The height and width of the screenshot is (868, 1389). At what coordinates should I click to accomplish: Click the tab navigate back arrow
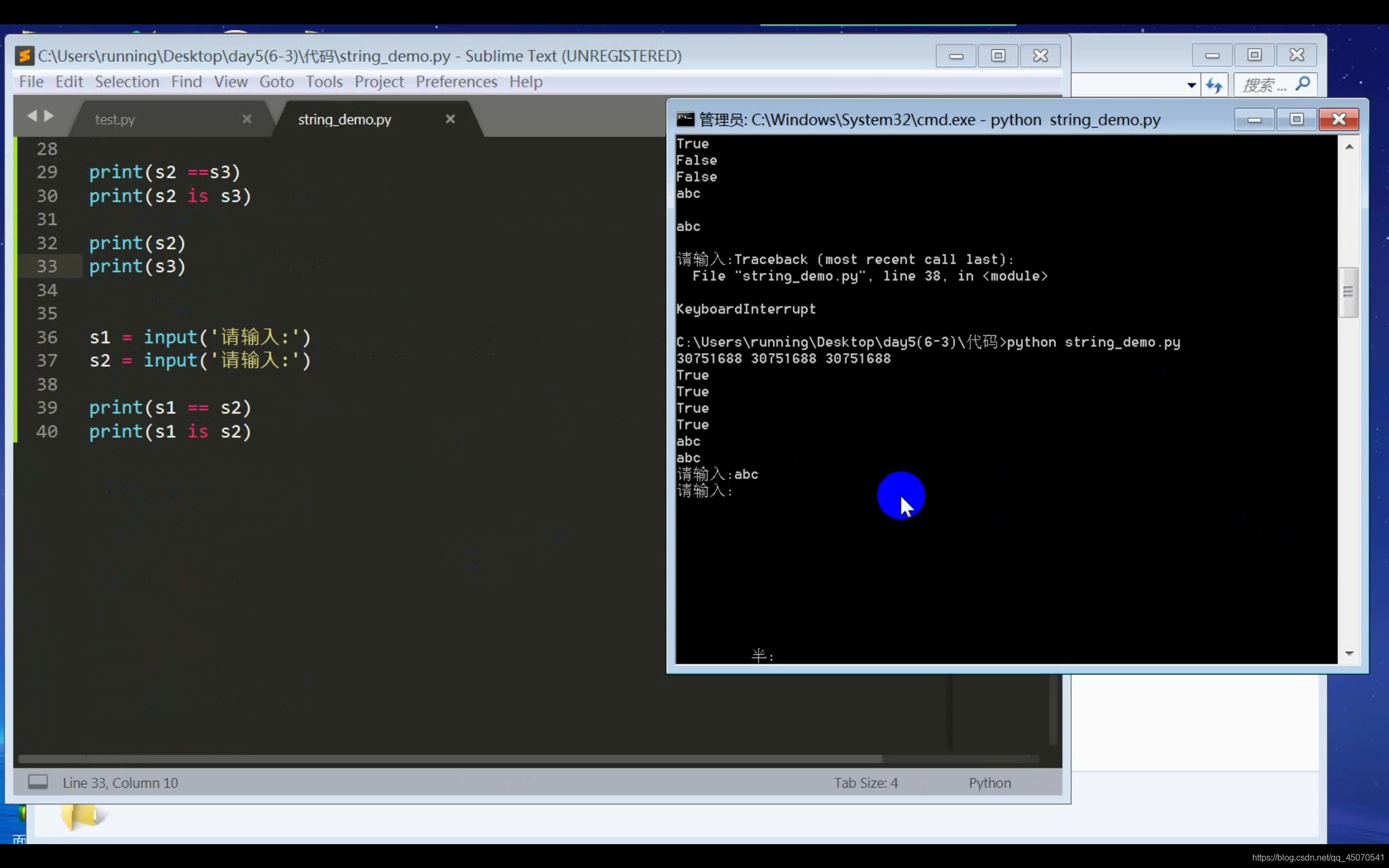pyautogui.click(x=31, y=116)
